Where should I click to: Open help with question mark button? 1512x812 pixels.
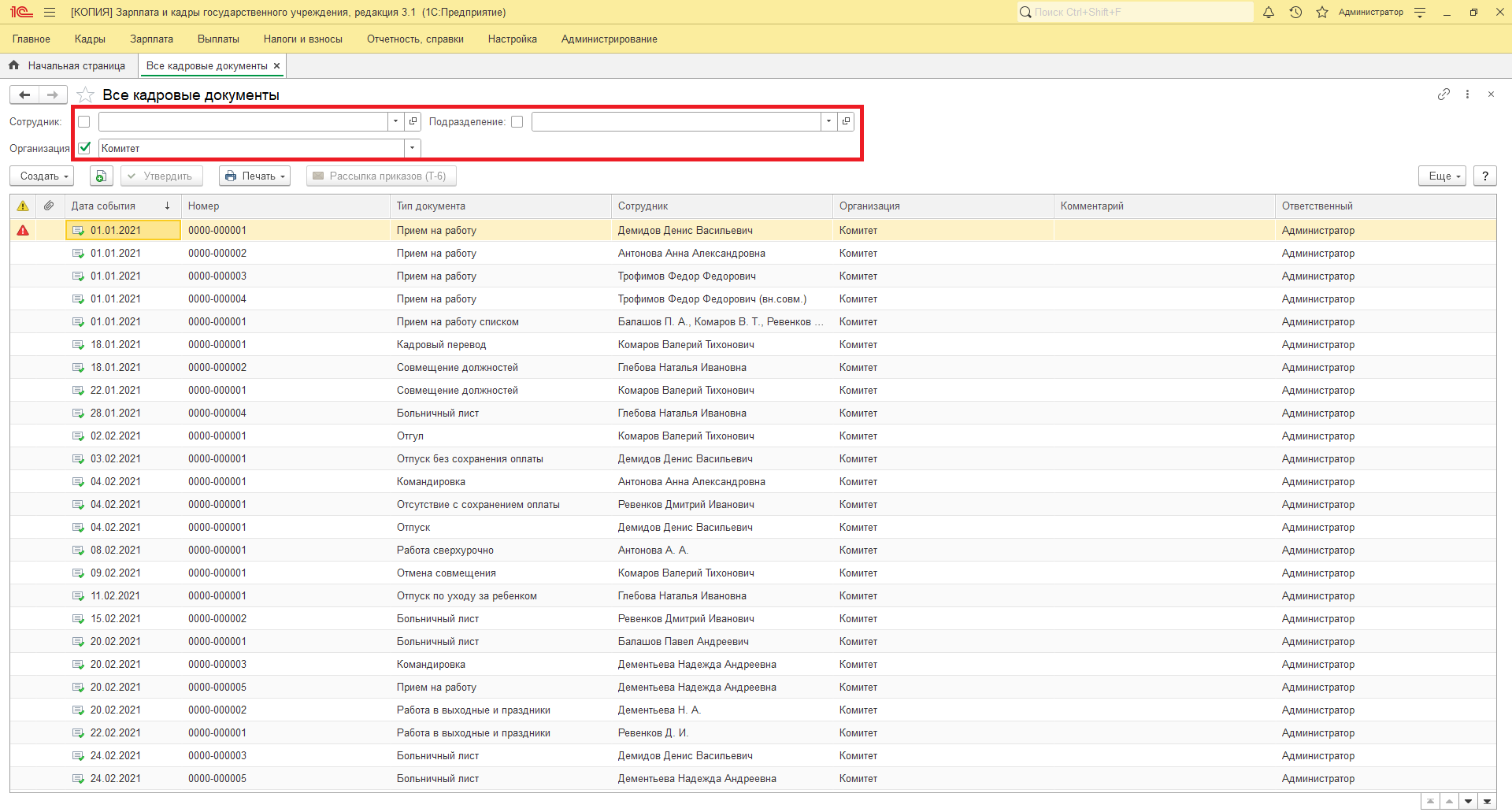click(1485, 176)
